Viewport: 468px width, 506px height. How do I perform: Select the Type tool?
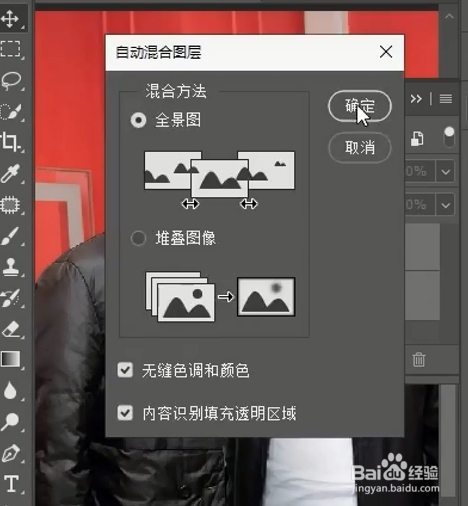point(11,484)
